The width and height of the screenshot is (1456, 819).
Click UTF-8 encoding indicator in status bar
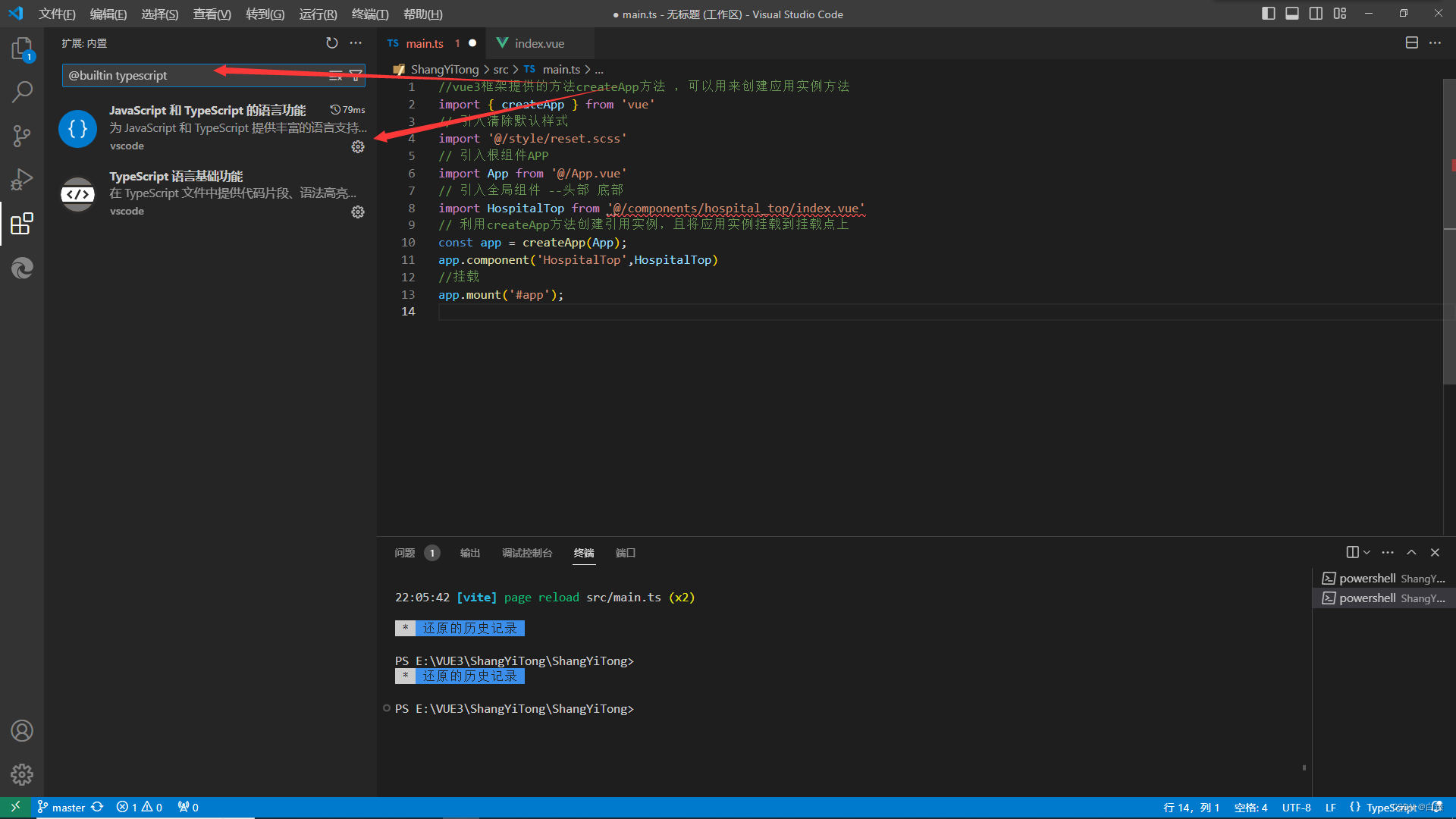(1297, 807)
